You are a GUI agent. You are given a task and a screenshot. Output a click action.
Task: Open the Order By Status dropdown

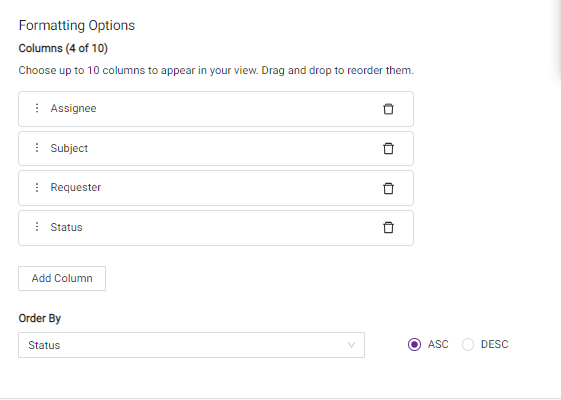191,345
